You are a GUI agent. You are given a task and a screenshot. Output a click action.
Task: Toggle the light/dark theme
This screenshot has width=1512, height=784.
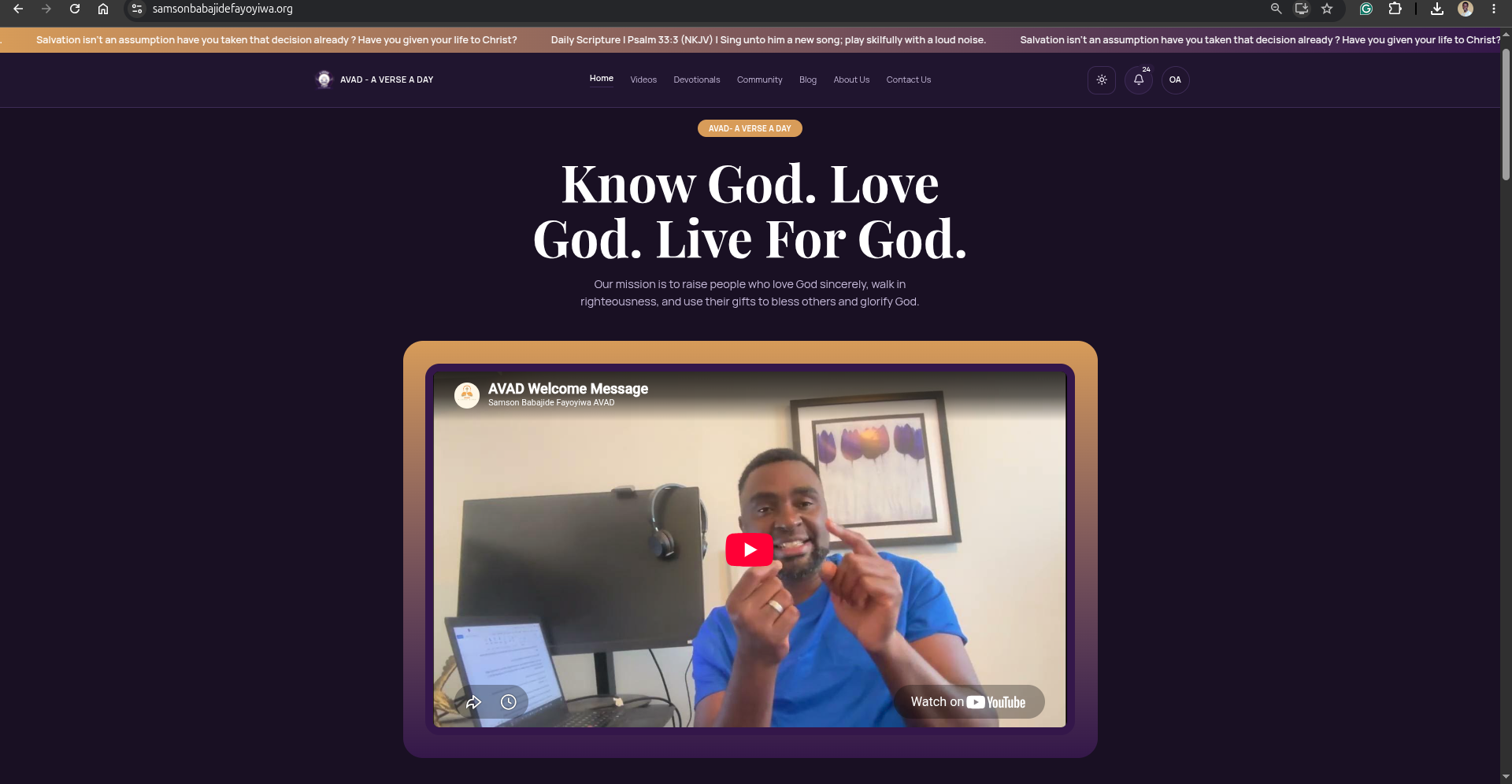pos(1102,80)
